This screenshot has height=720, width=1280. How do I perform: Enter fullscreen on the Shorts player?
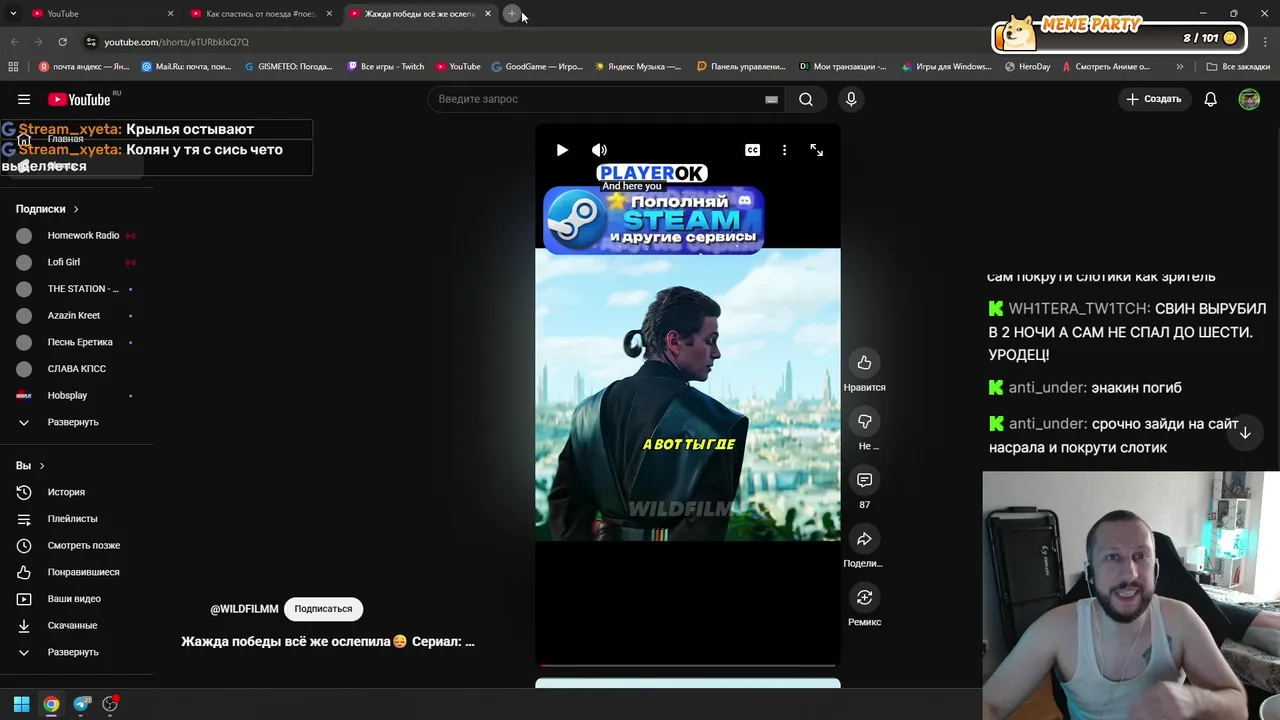[x=817, y=150]
